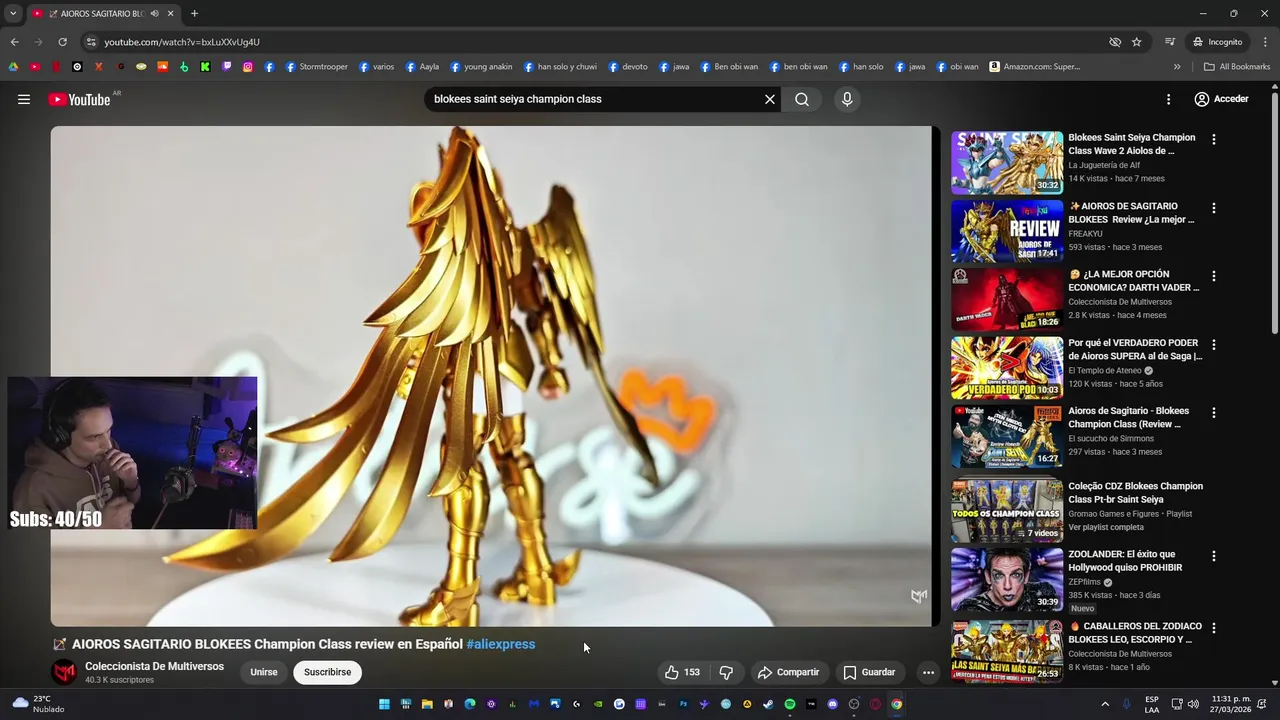
Task: Open the FREAKYU Aioros review thumbnail
Action: pos(1007,231)
